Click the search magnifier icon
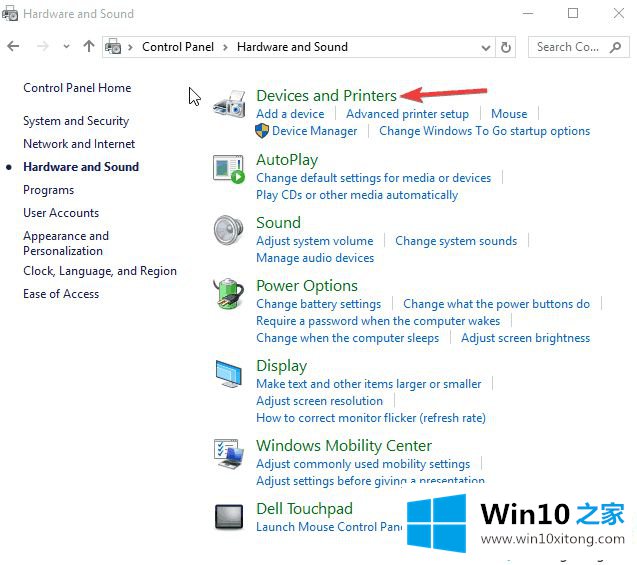The width and height of the screenshot is (637, 565). point(615,47)
